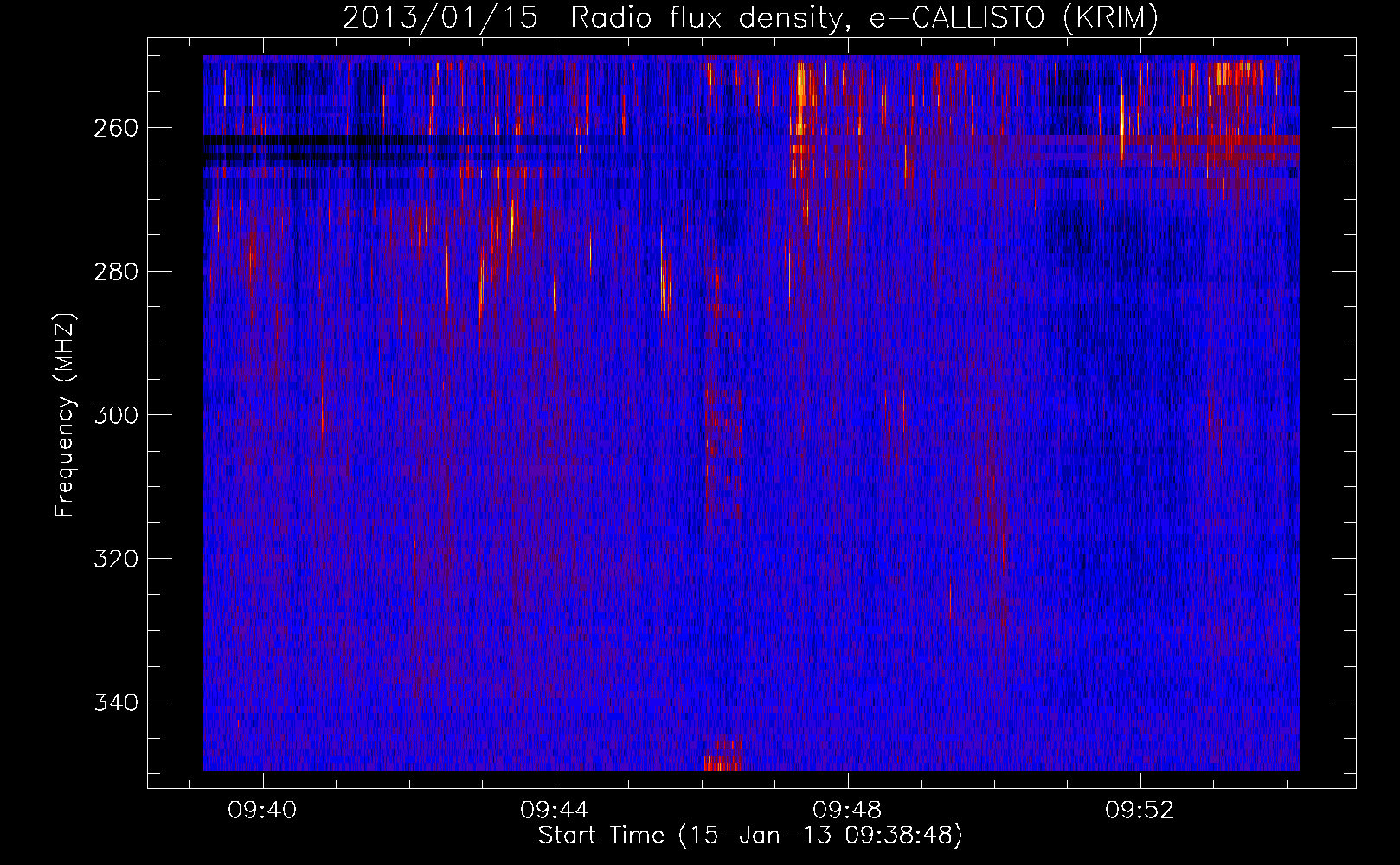The image size is (1400, 865).
Task: Click the 300 frequency tick label
Action: click(115, 416)
